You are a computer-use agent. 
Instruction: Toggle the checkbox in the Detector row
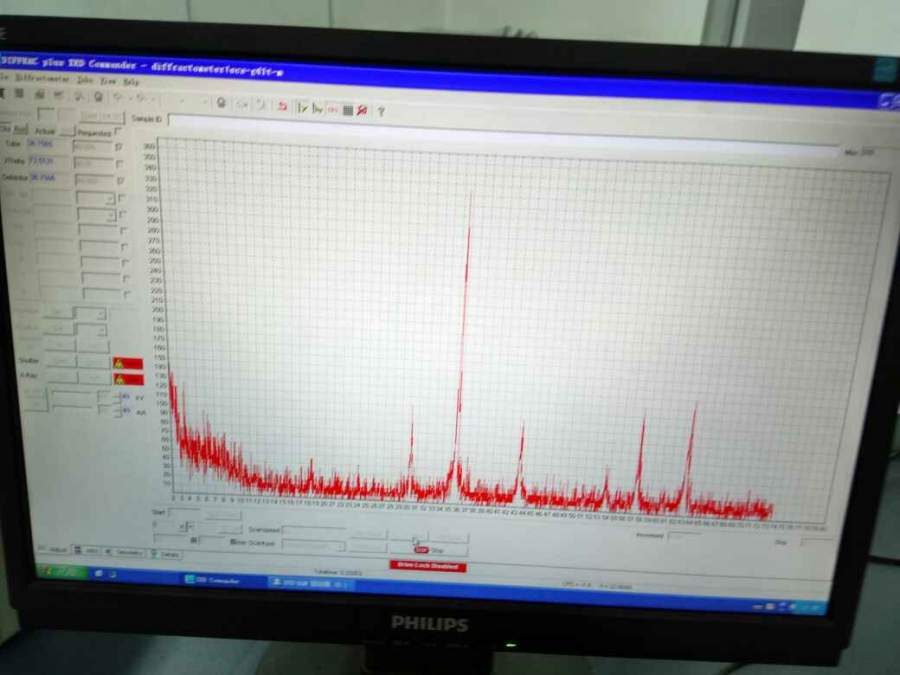[x=121, y=181]
